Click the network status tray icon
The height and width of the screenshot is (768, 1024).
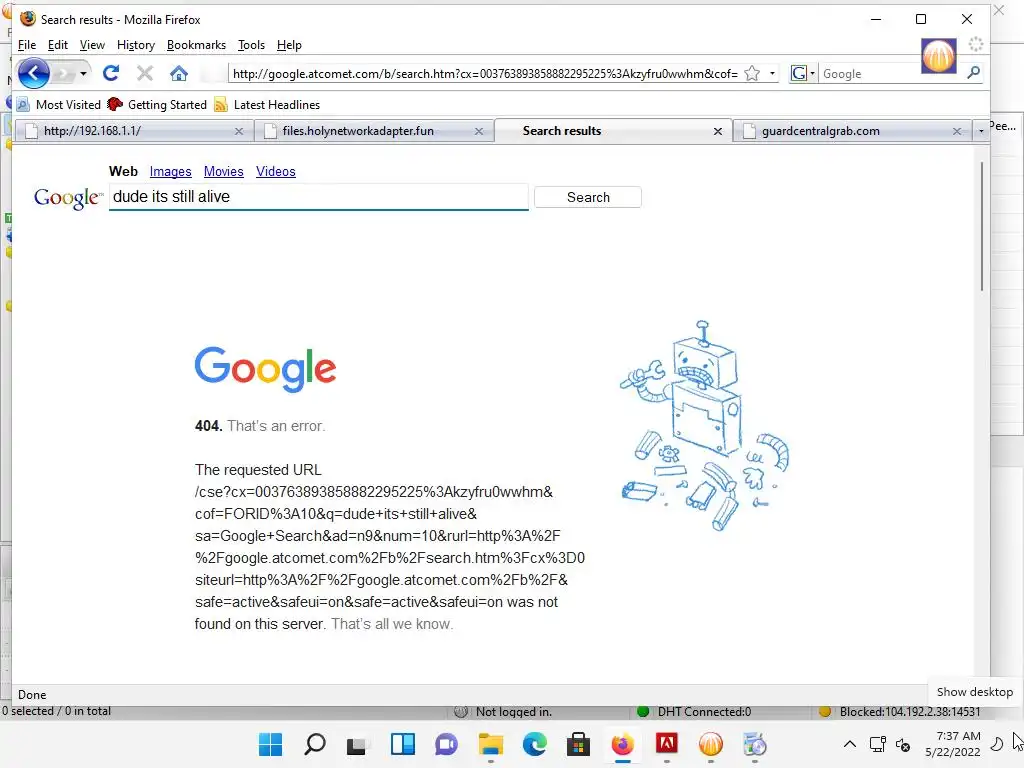pos(878,744)
